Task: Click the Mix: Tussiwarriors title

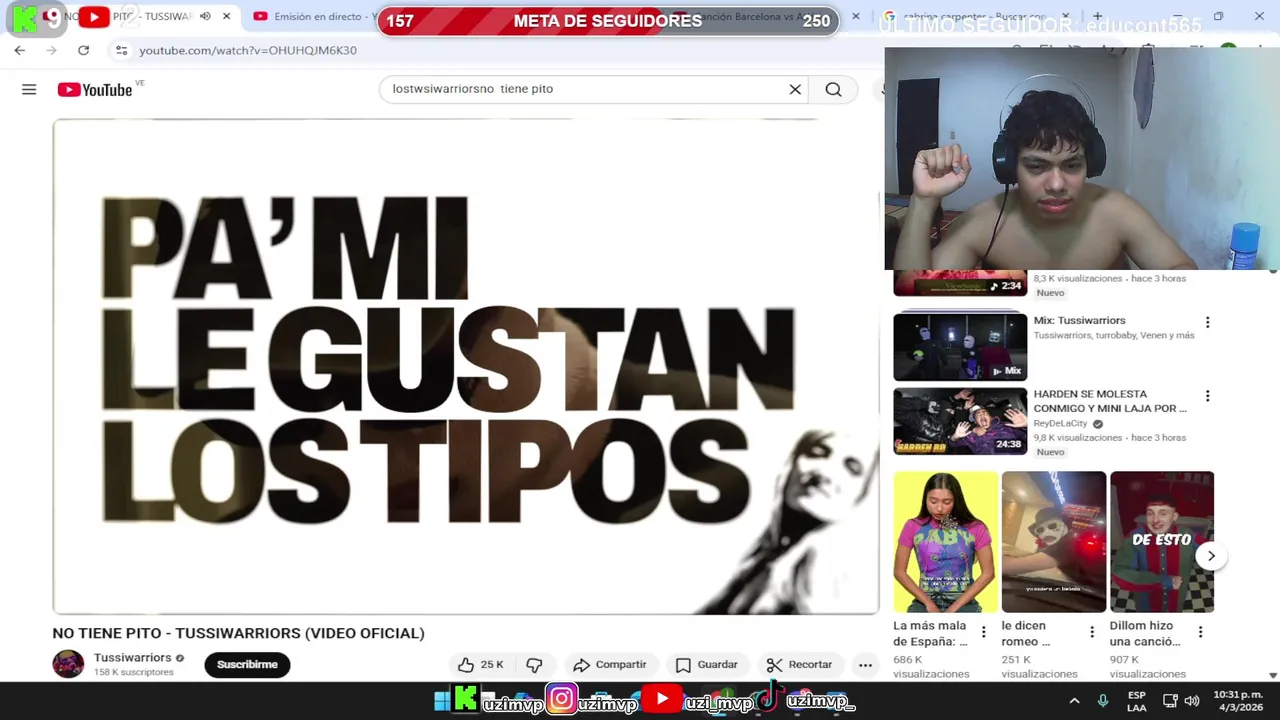Action: [x=1079, y=321]
